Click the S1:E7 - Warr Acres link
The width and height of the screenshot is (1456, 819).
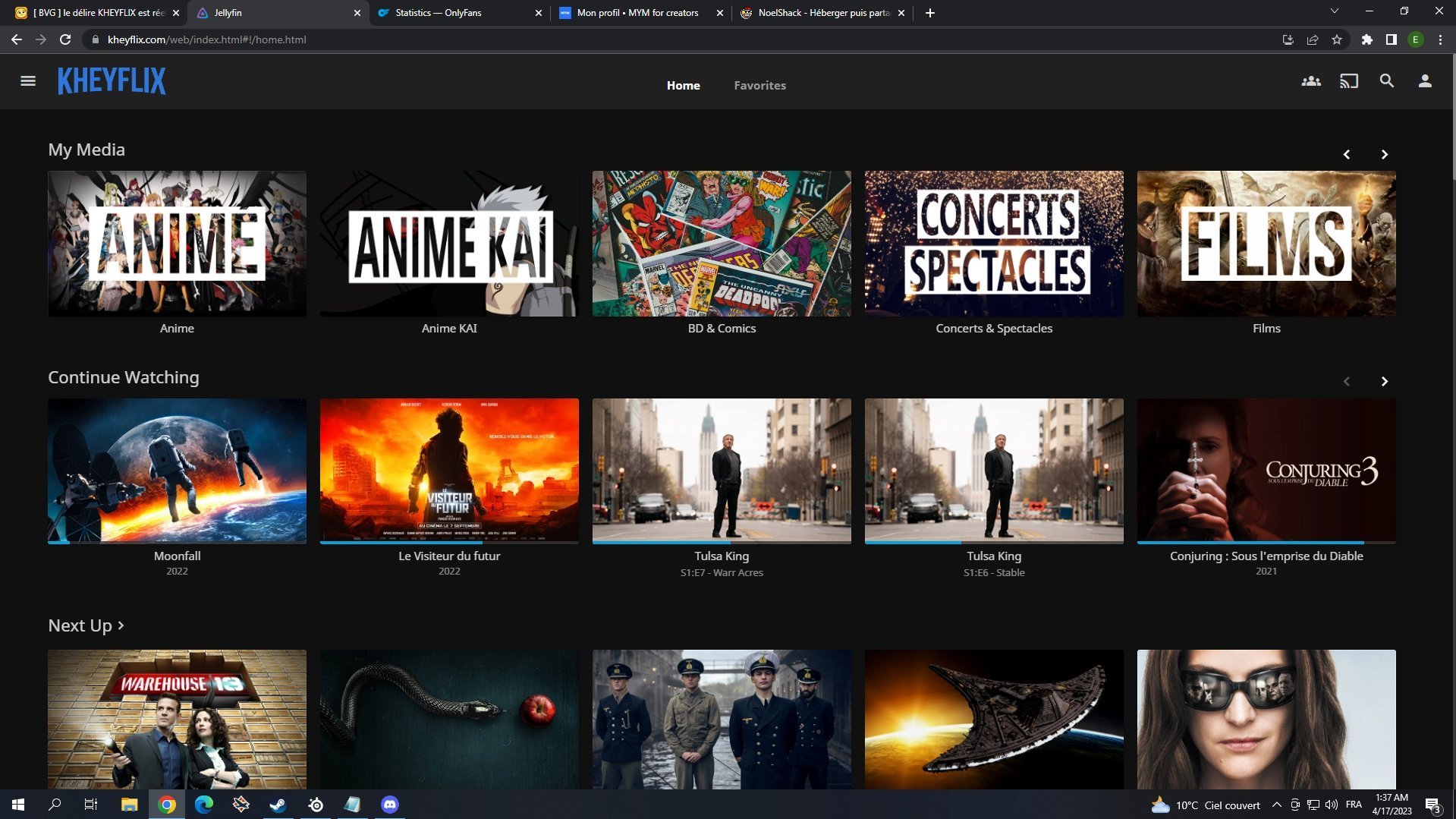click(x=722, y=572)
